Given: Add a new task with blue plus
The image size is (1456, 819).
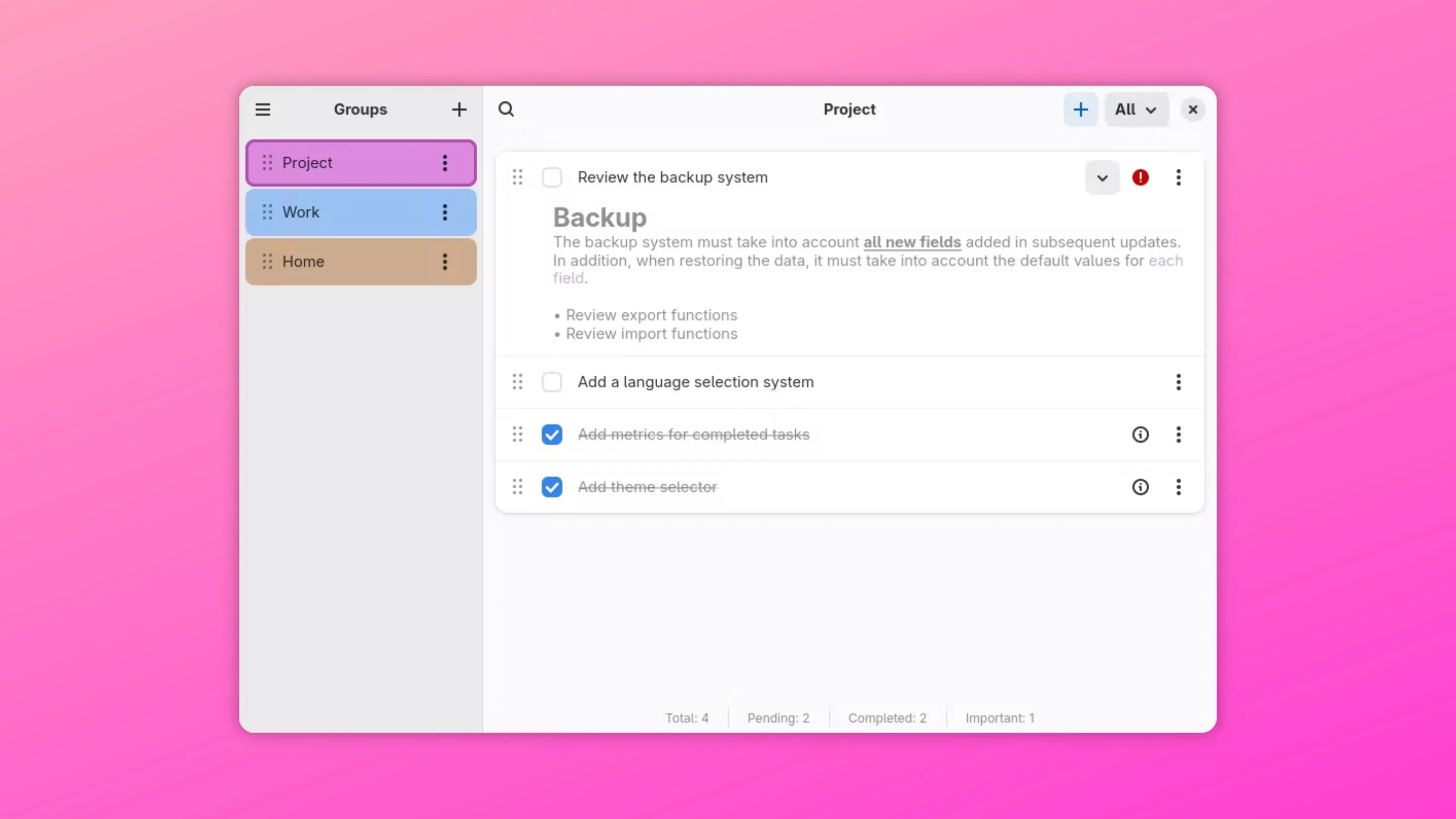Looking at the screenshot, I should pos(1081,109).
